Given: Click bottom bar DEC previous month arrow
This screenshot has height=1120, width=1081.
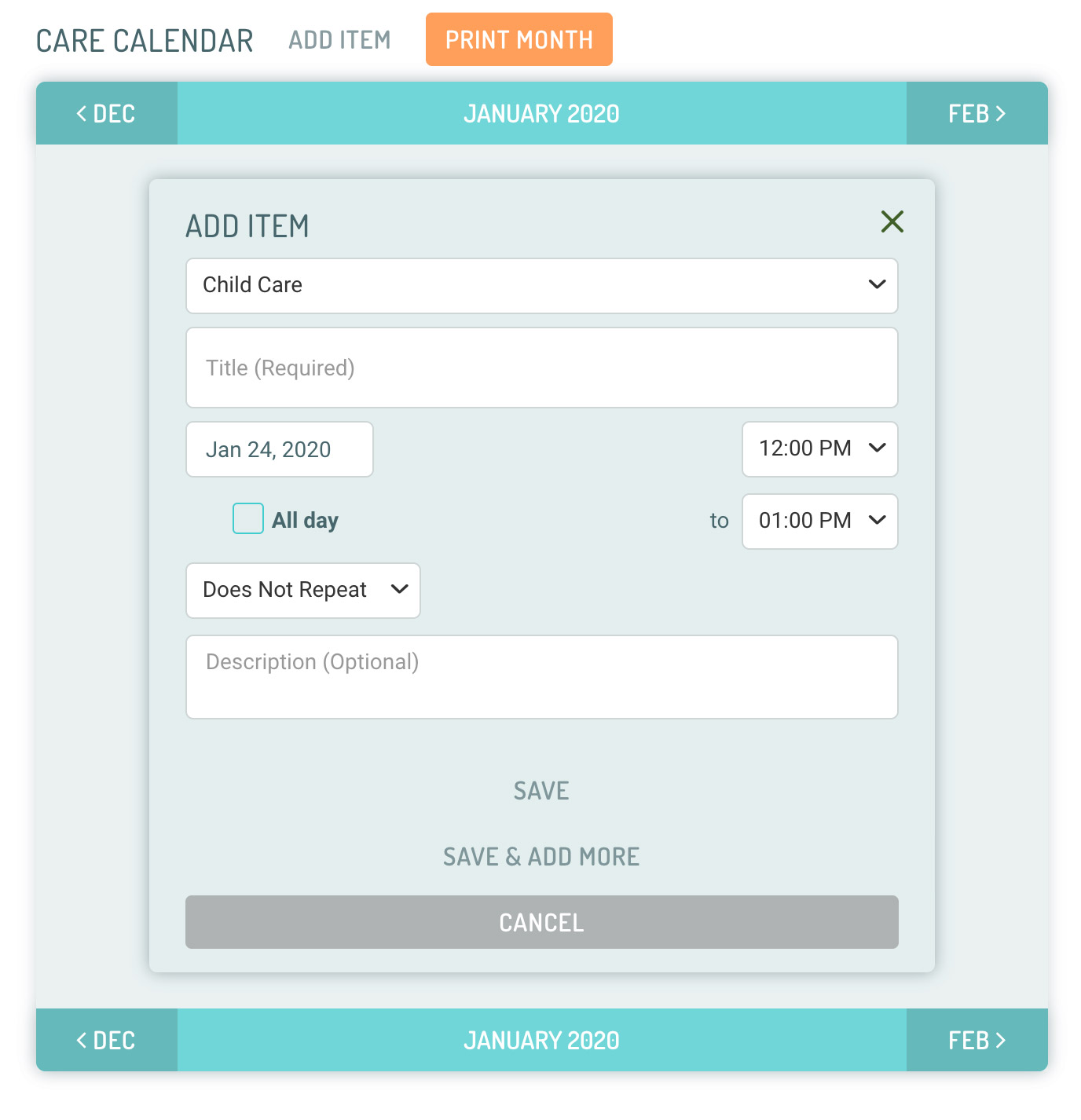Looking at the screenshot, I should click(x=107, y=1040).
